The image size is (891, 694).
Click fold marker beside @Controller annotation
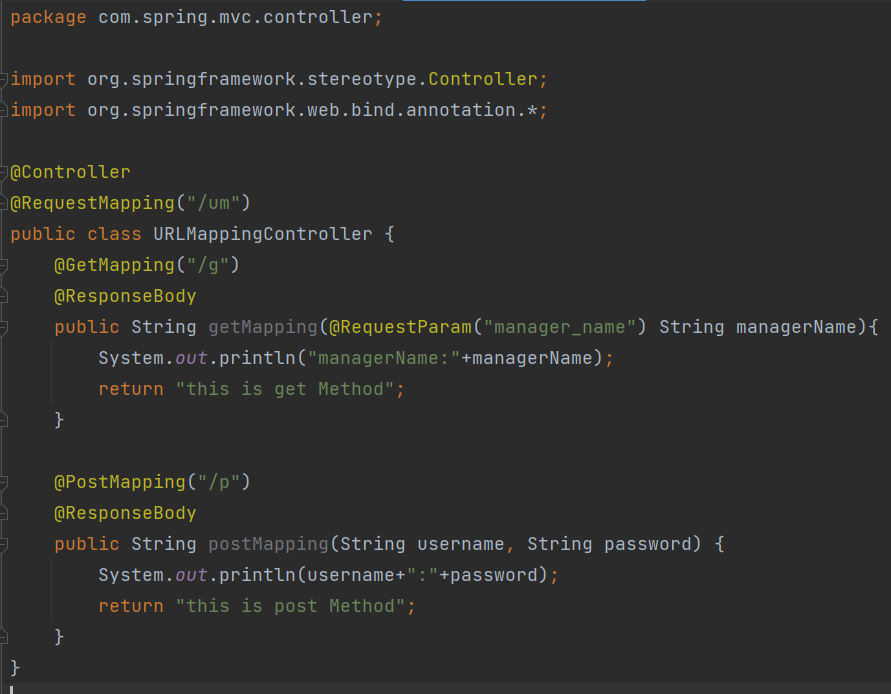[x=5, y=172]
